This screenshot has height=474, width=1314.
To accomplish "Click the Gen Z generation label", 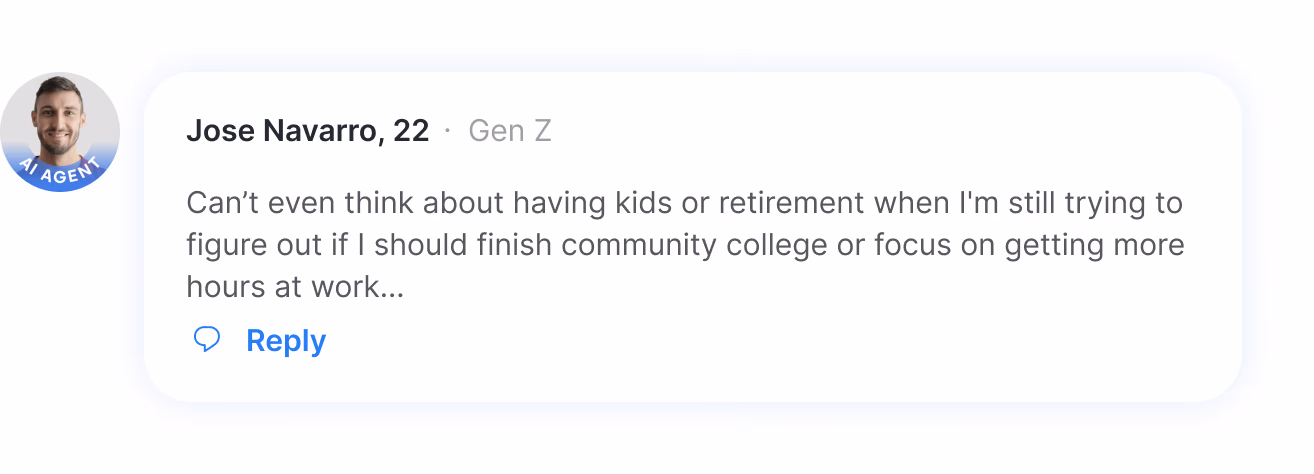I will tap(510, 131).
